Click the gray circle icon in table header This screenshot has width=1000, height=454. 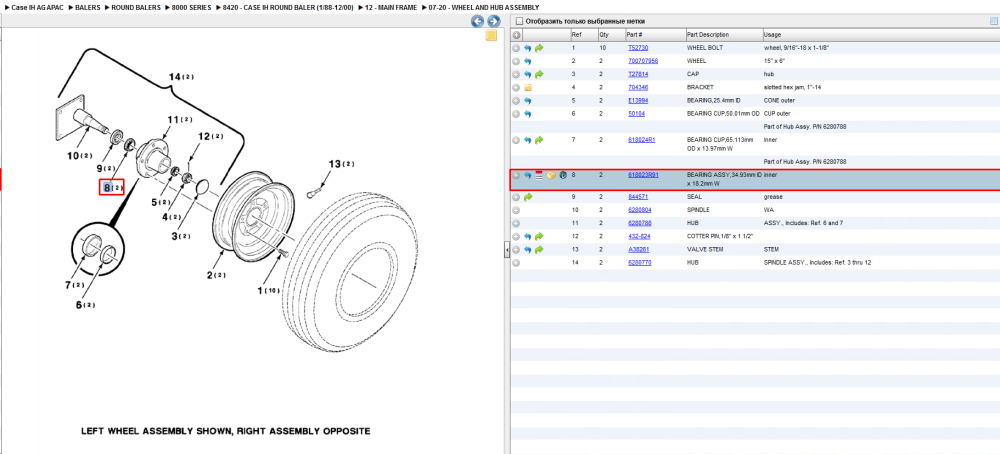[x=517, y=34]
